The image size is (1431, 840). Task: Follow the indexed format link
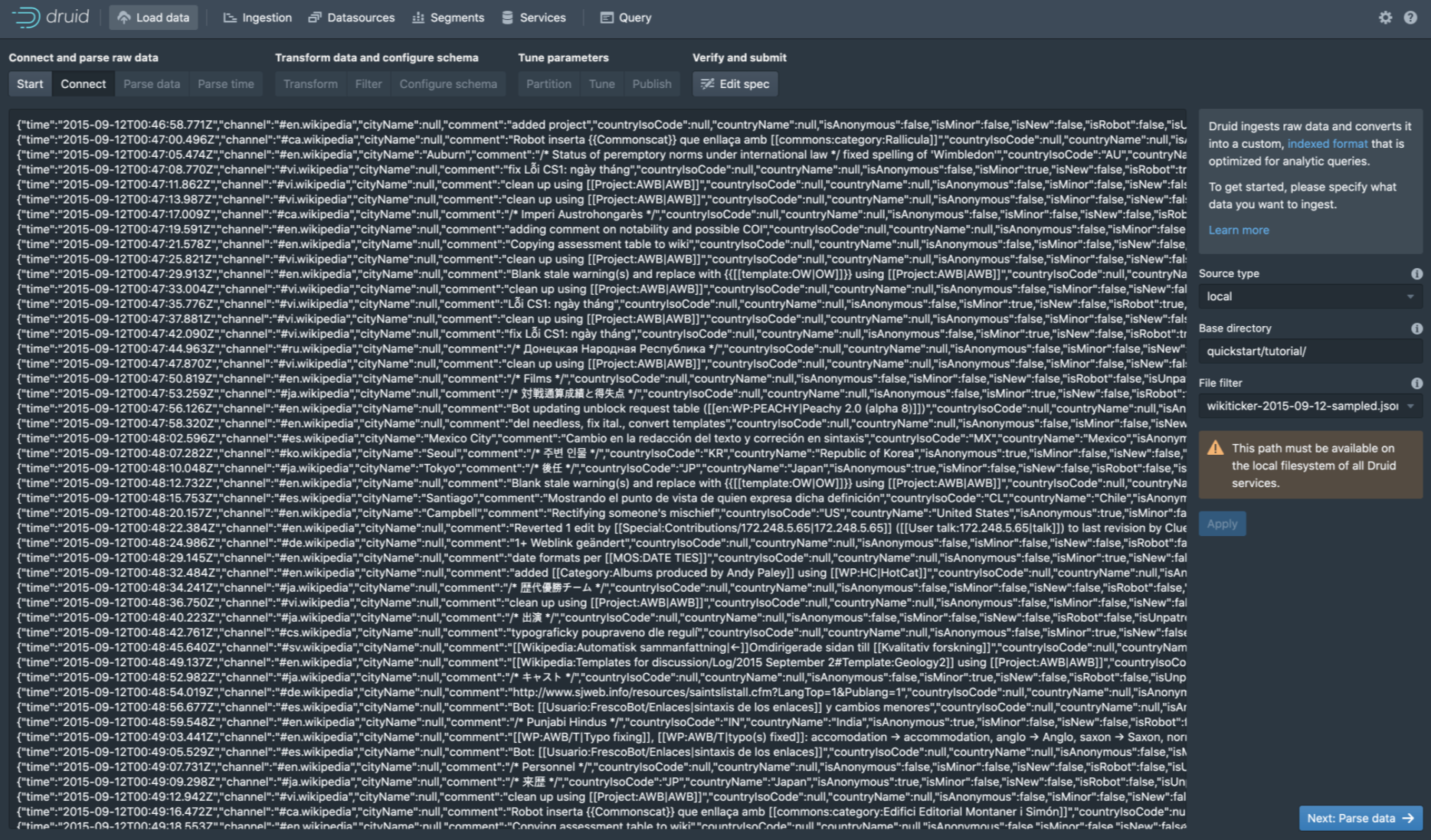tap(1328, 144)
